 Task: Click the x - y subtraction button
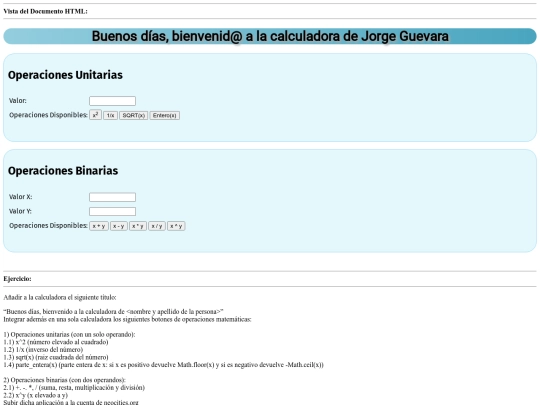coord(119,226)
